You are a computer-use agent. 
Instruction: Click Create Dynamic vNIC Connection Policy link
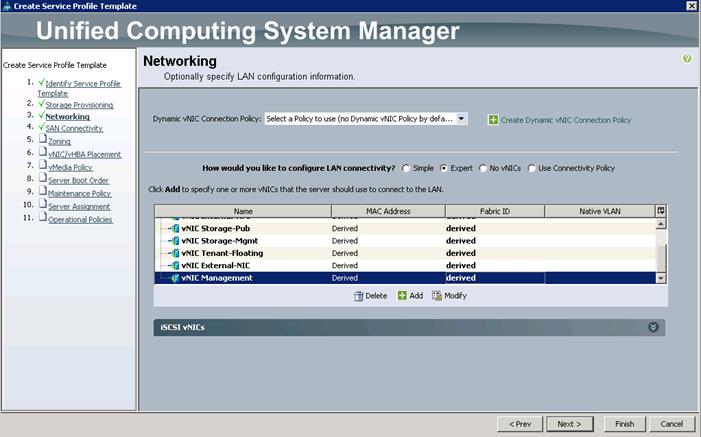[x=566, y=120]
